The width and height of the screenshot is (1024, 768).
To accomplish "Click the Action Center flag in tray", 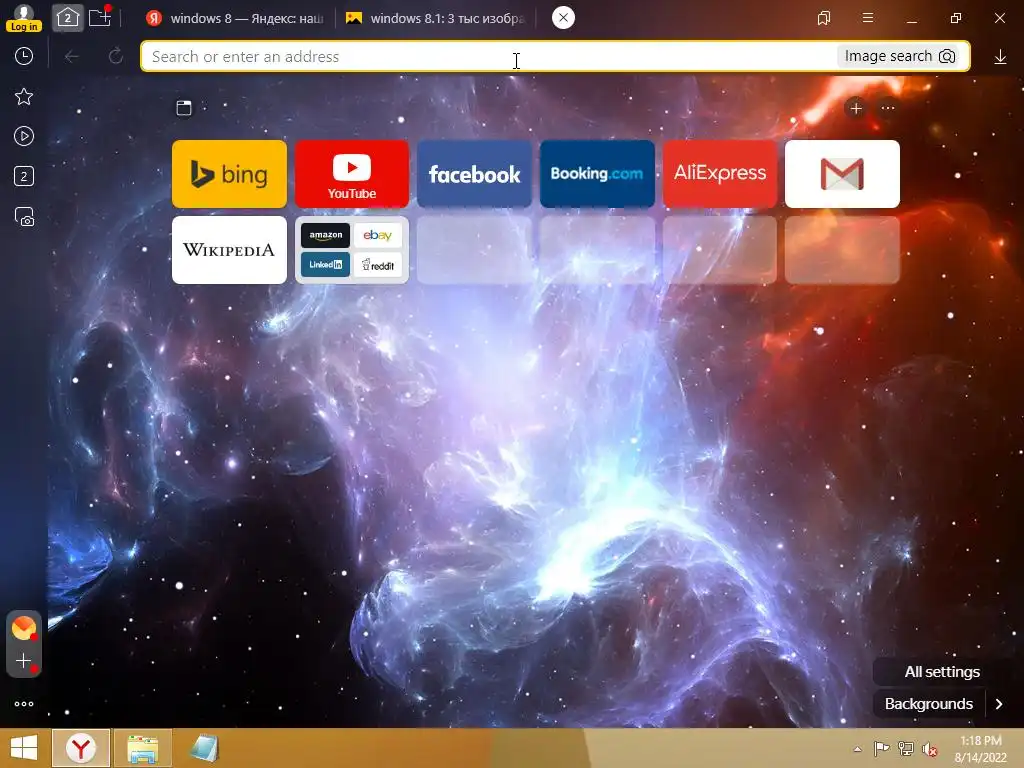I will tap(882, 749).
